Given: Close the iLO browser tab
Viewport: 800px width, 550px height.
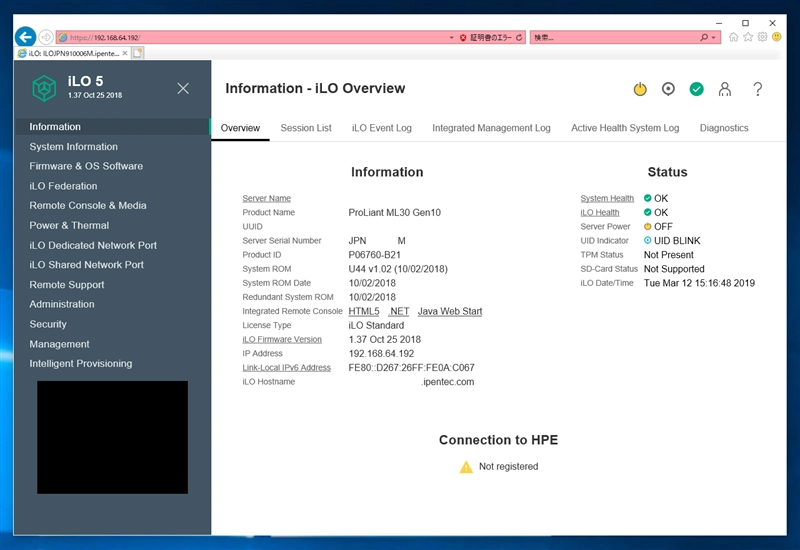Looking at the screenshot, I should pyautogui.click(x=125, y=53).
